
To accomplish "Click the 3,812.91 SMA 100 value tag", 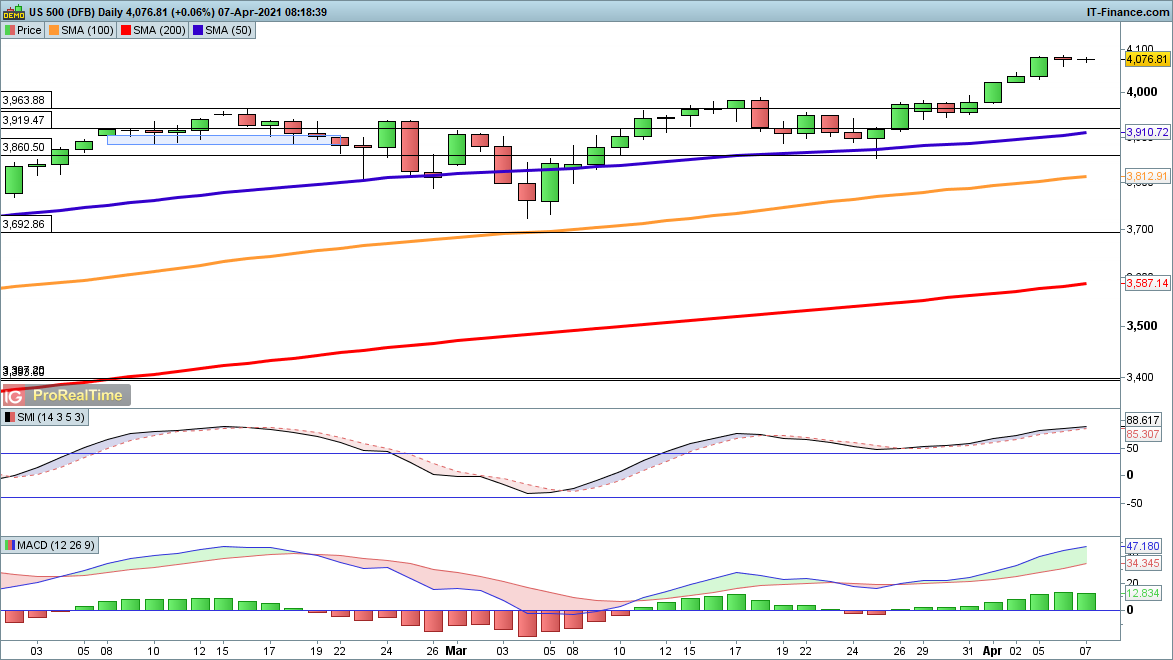I will tap(1147, 176).
